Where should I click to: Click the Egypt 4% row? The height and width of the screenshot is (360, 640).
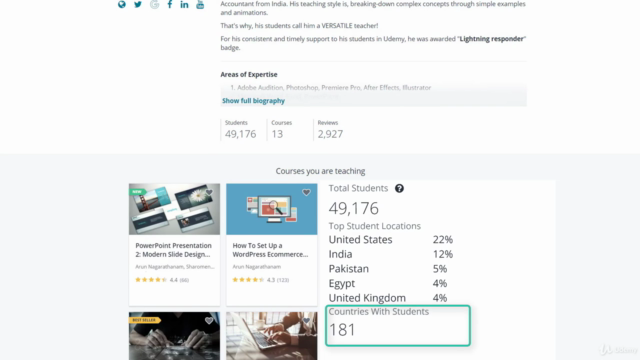(x=388, y=283)
